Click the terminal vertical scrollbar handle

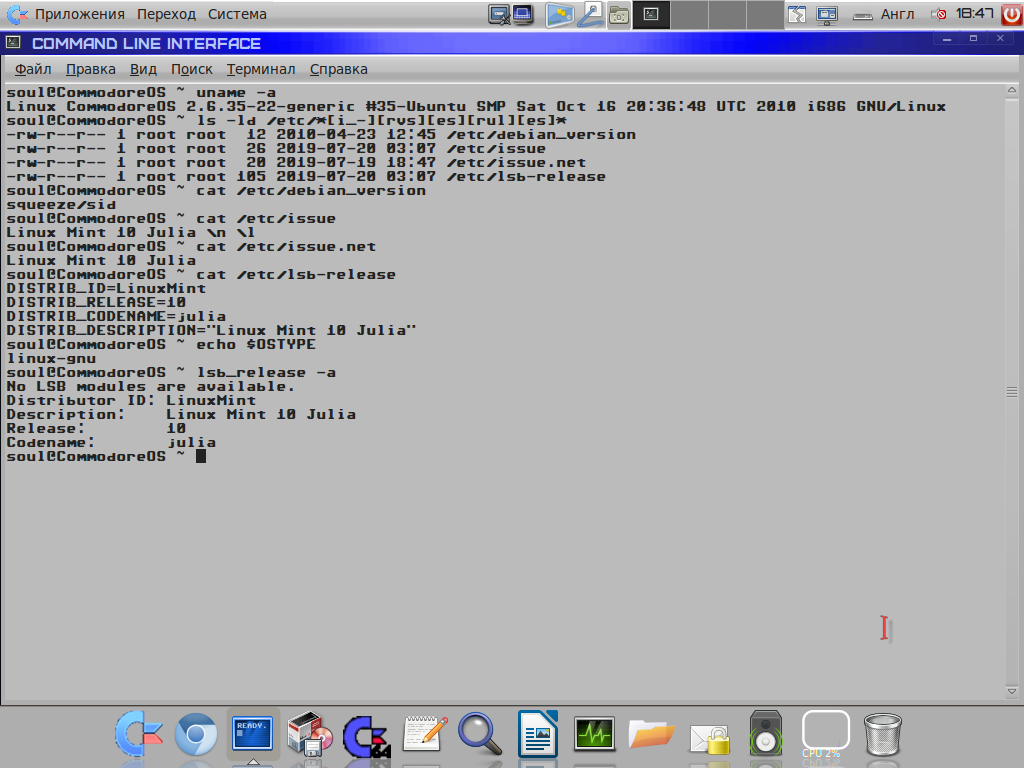1012,391
